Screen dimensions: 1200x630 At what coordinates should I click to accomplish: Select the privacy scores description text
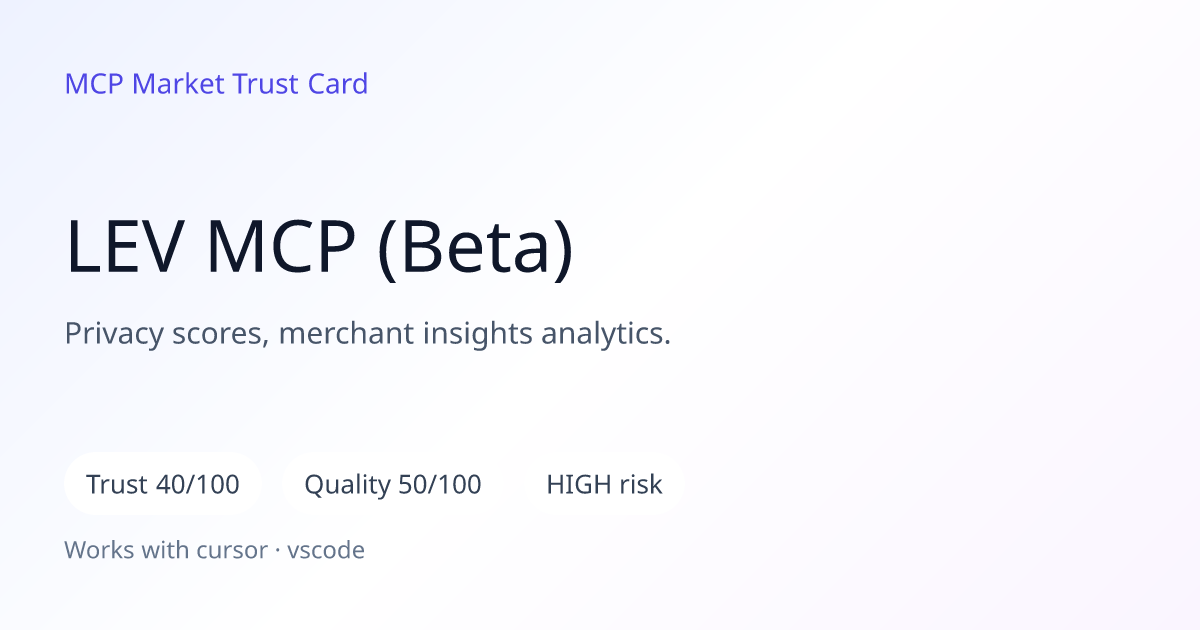tap(368, 333)
